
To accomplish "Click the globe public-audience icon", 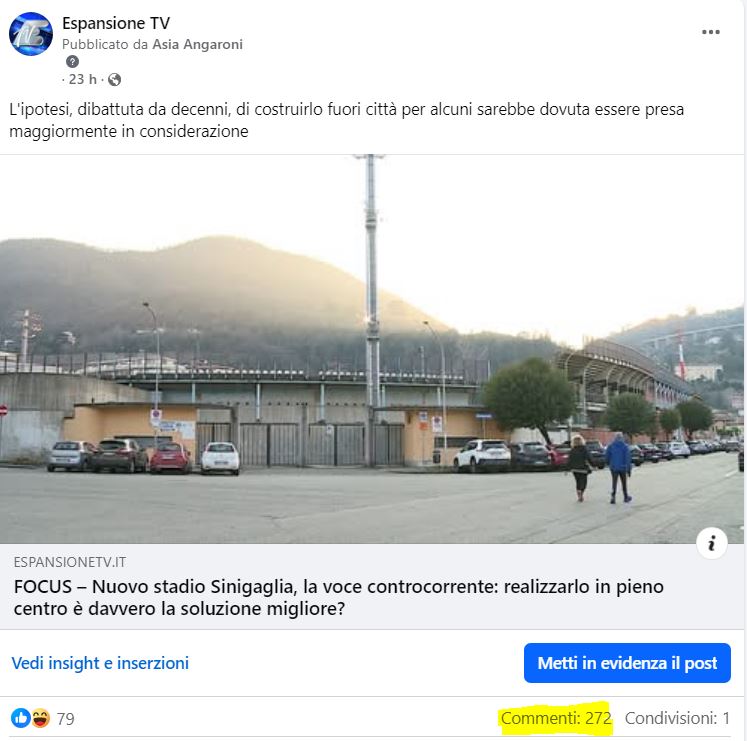I will (114, 80).
